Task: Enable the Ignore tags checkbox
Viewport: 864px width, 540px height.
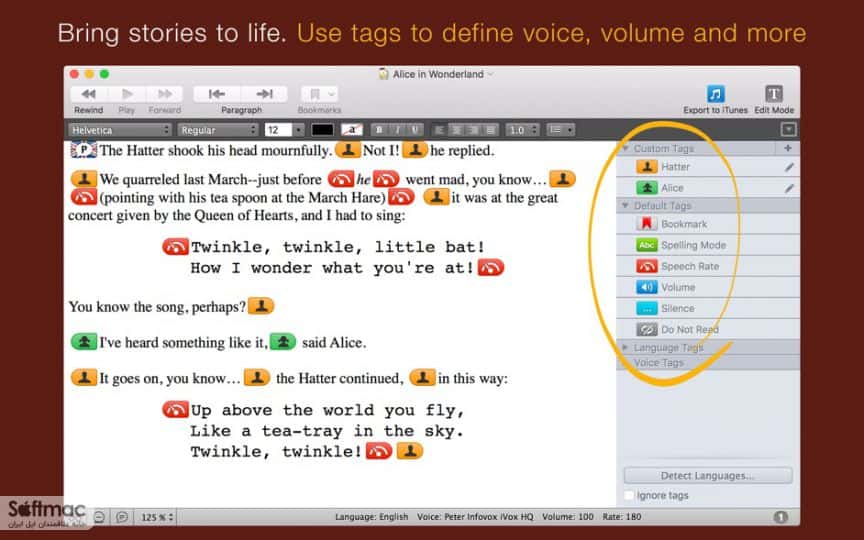Action: tap(629, 495)
